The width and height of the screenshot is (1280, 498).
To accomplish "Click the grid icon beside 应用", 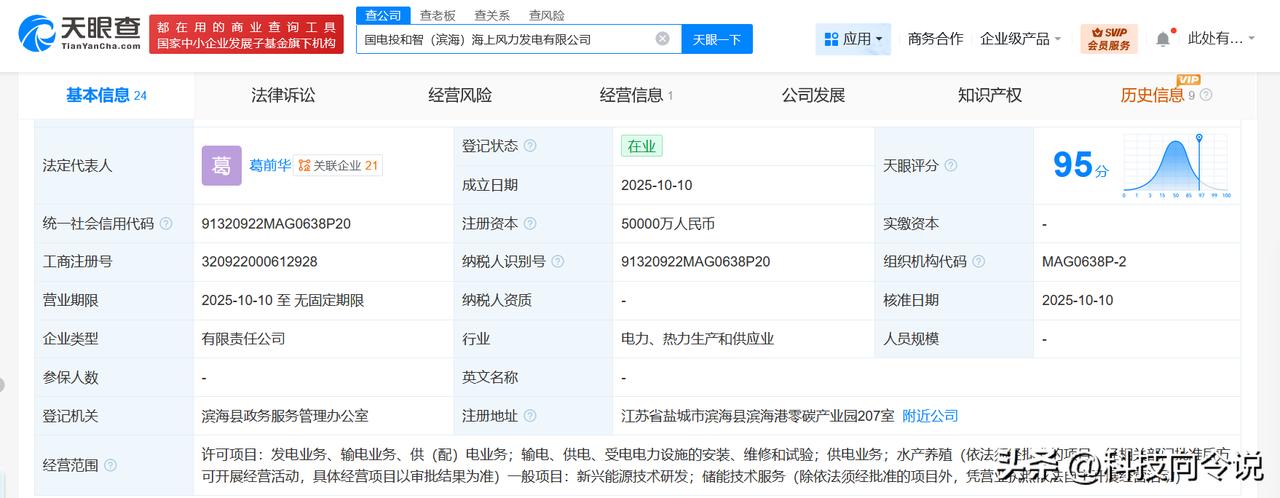I will coord(831,39).
